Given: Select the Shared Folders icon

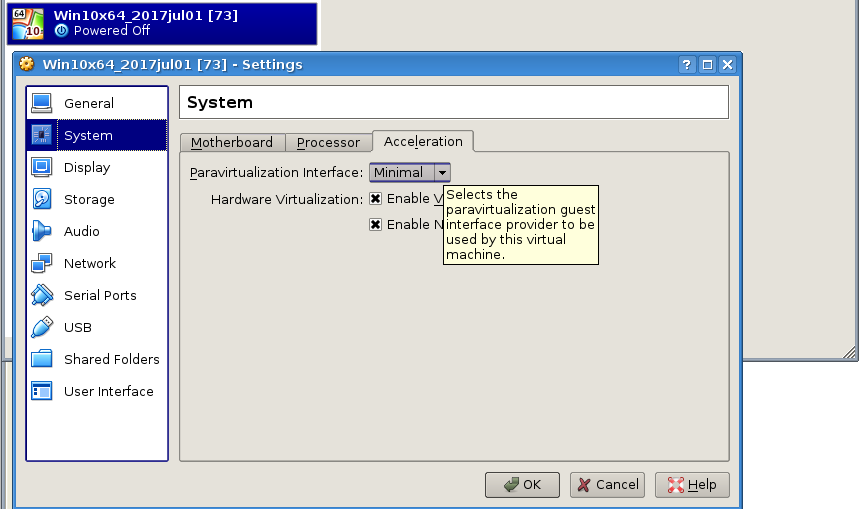Looking at the screenshot, I should click(x=42, y=359).
